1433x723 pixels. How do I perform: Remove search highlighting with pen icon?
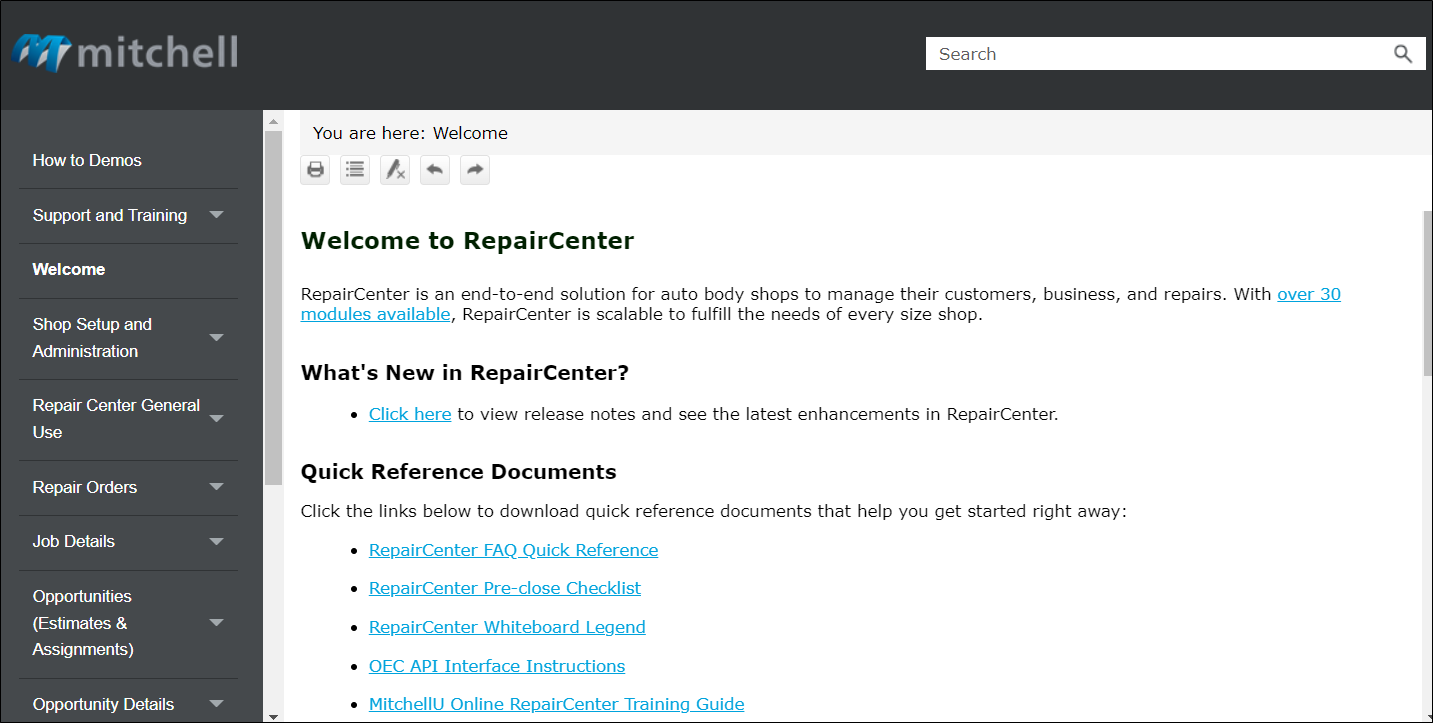(x=395, y=170)
